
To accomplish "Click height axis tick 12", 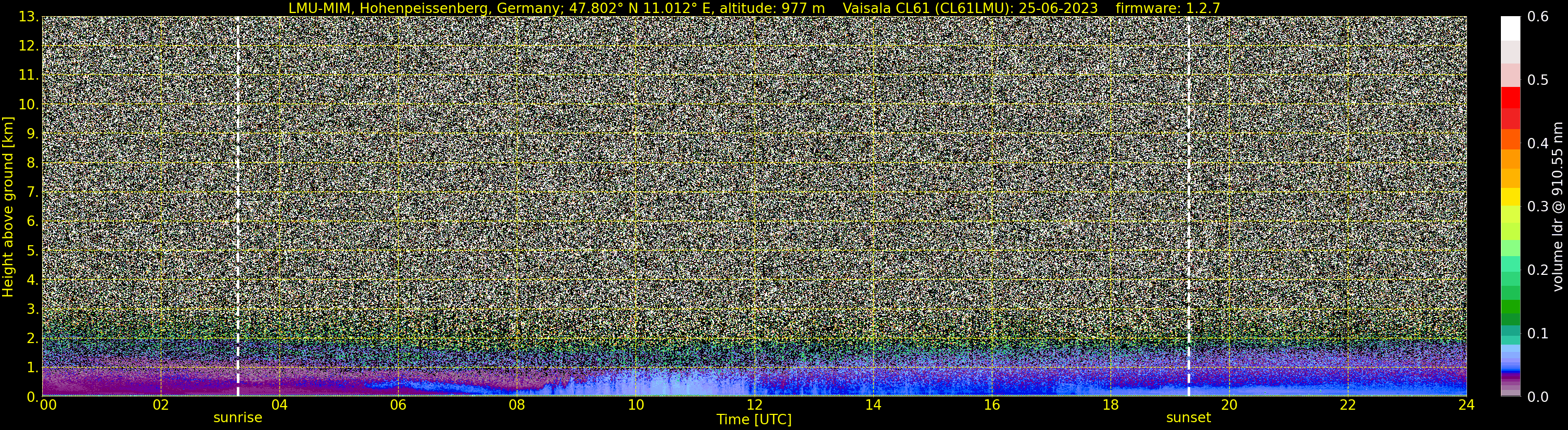I will (29, 46).
